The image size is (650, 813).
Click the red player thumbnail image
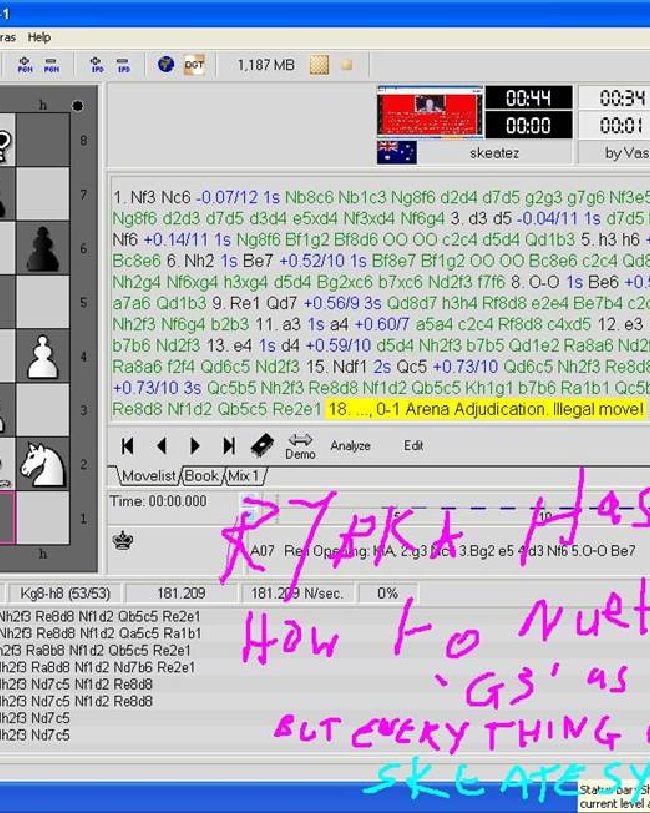(430, 113)
